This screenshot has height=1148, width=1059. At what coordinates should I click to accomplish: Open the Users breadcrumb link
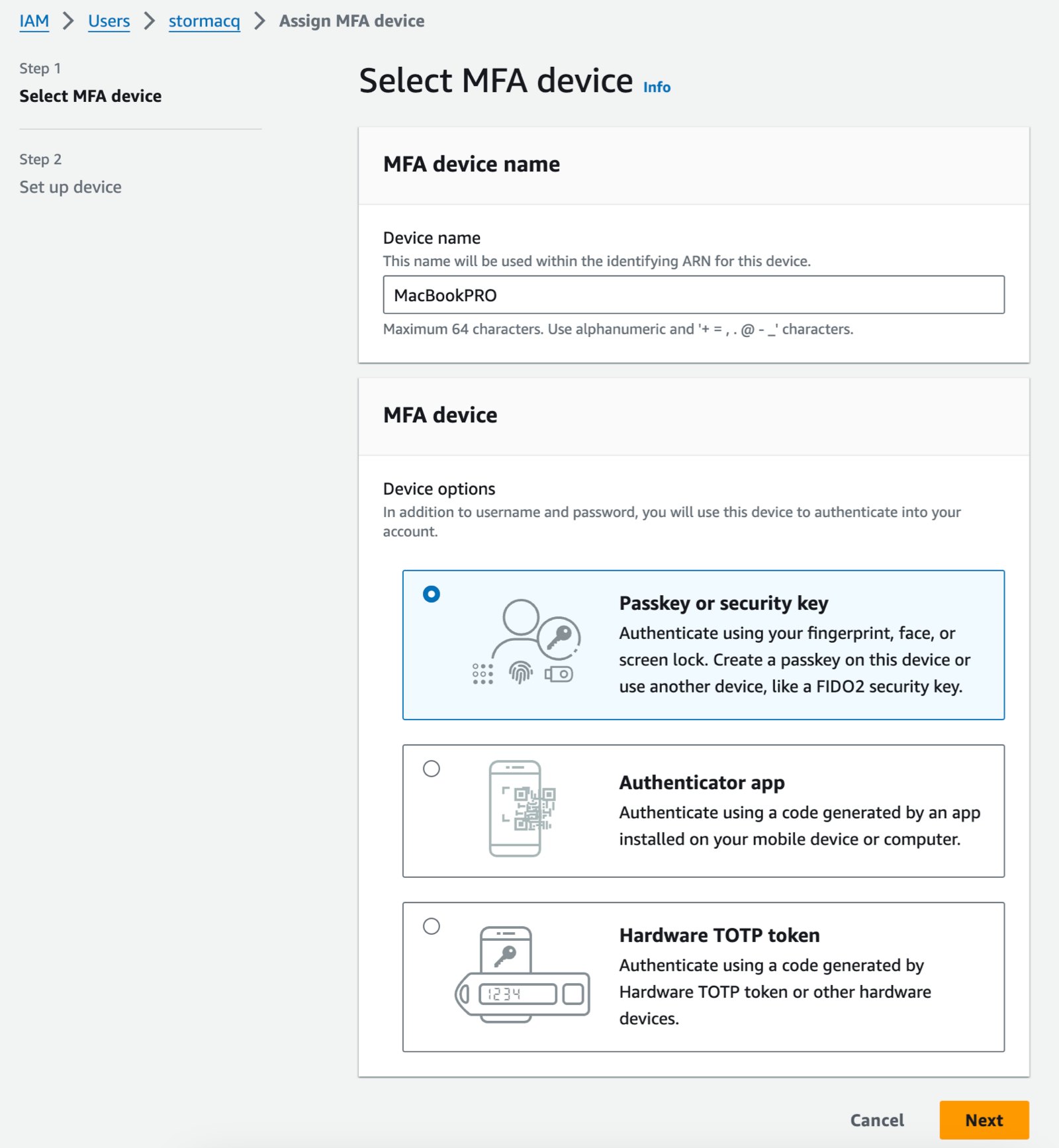click(x=109, y=21)
